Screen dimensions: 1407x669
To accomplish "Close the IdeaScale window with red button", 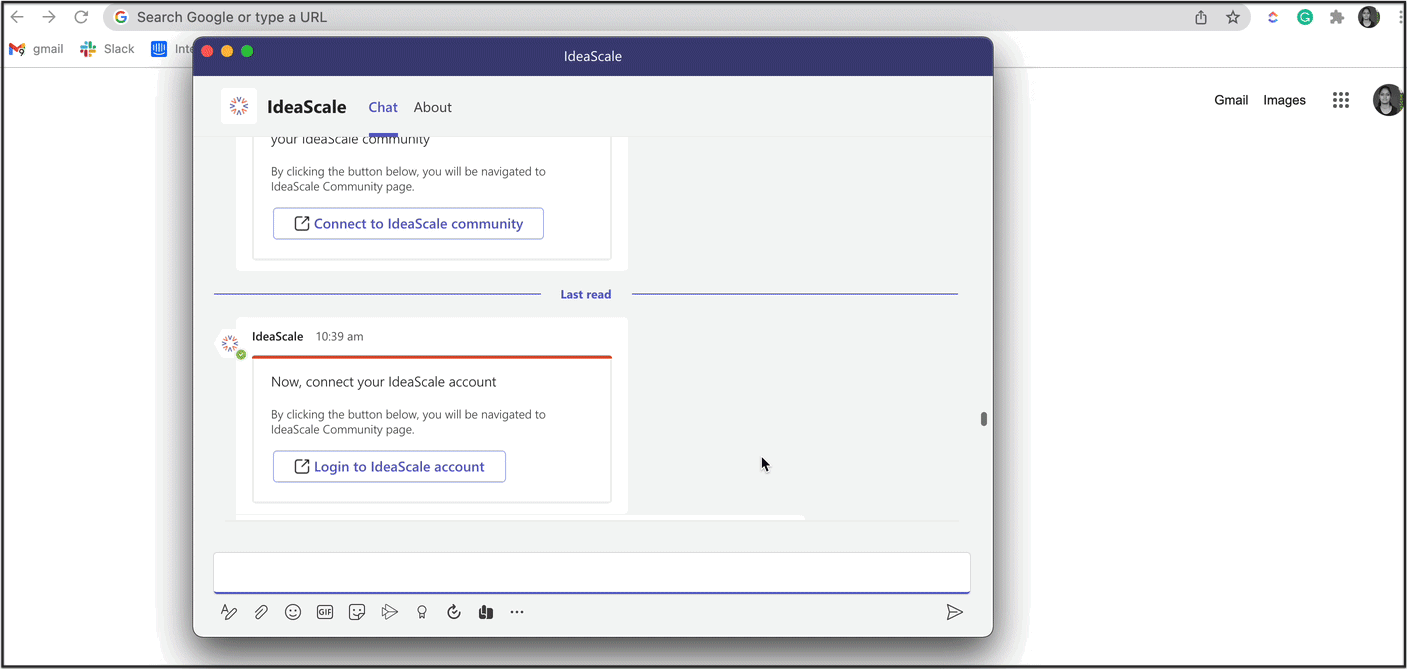I will (x=207, y=51).
